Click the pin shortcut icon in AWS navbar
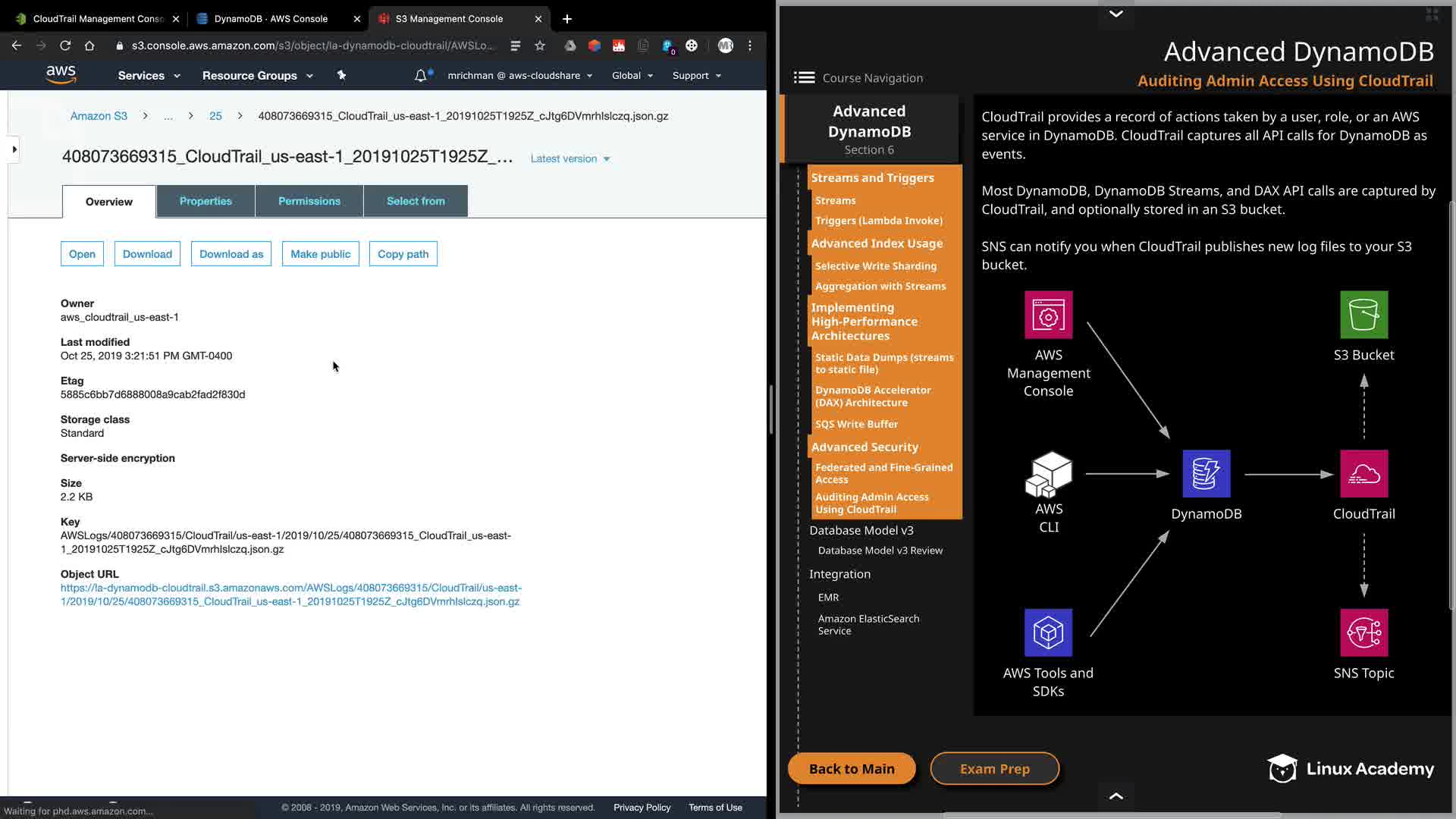The image size is (1456, 819). tap(341, 75)
